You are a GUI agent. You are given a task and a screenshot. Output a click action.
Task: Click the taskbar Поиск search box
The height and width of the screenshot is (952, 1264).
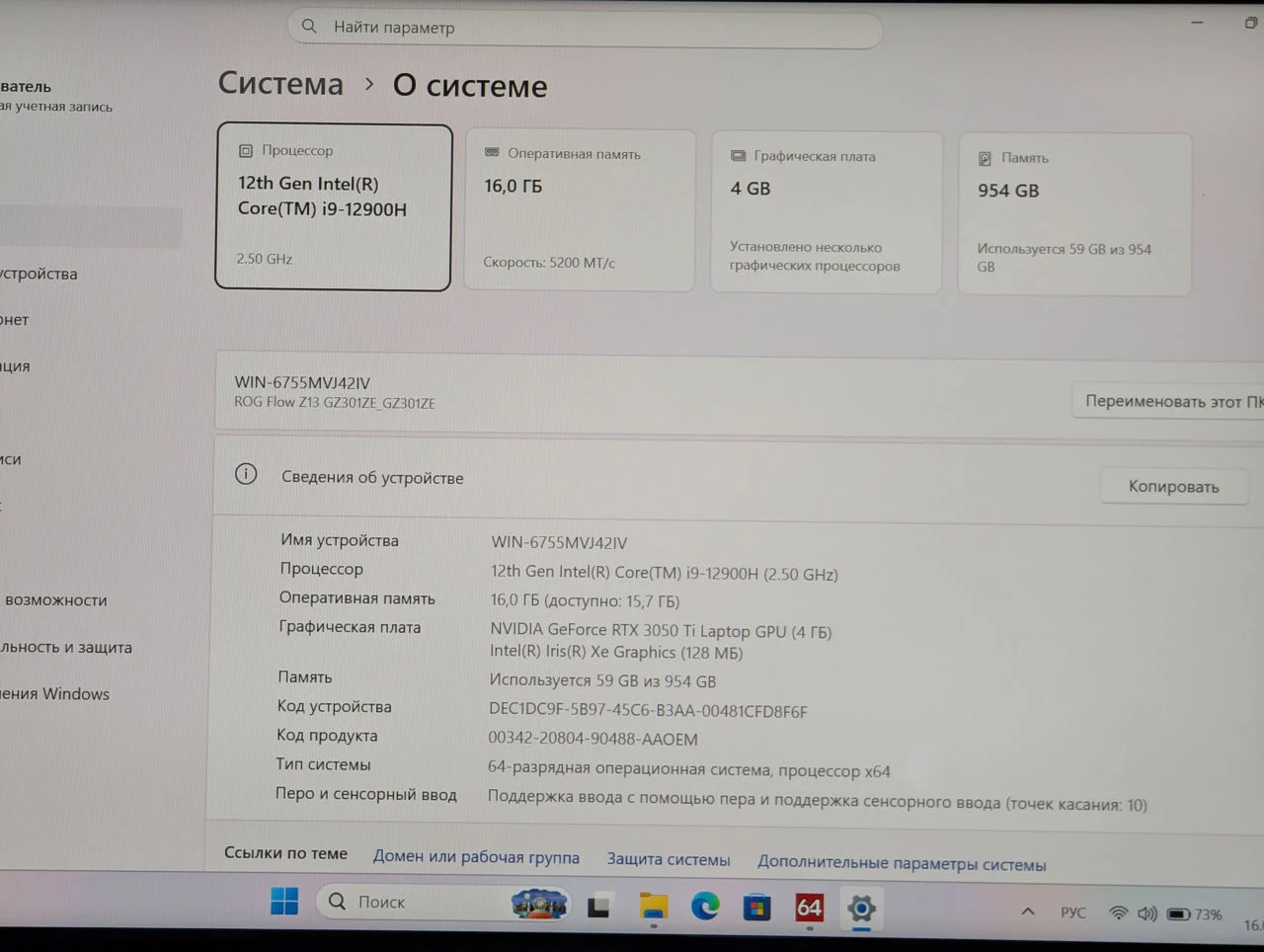coord(443,902)
